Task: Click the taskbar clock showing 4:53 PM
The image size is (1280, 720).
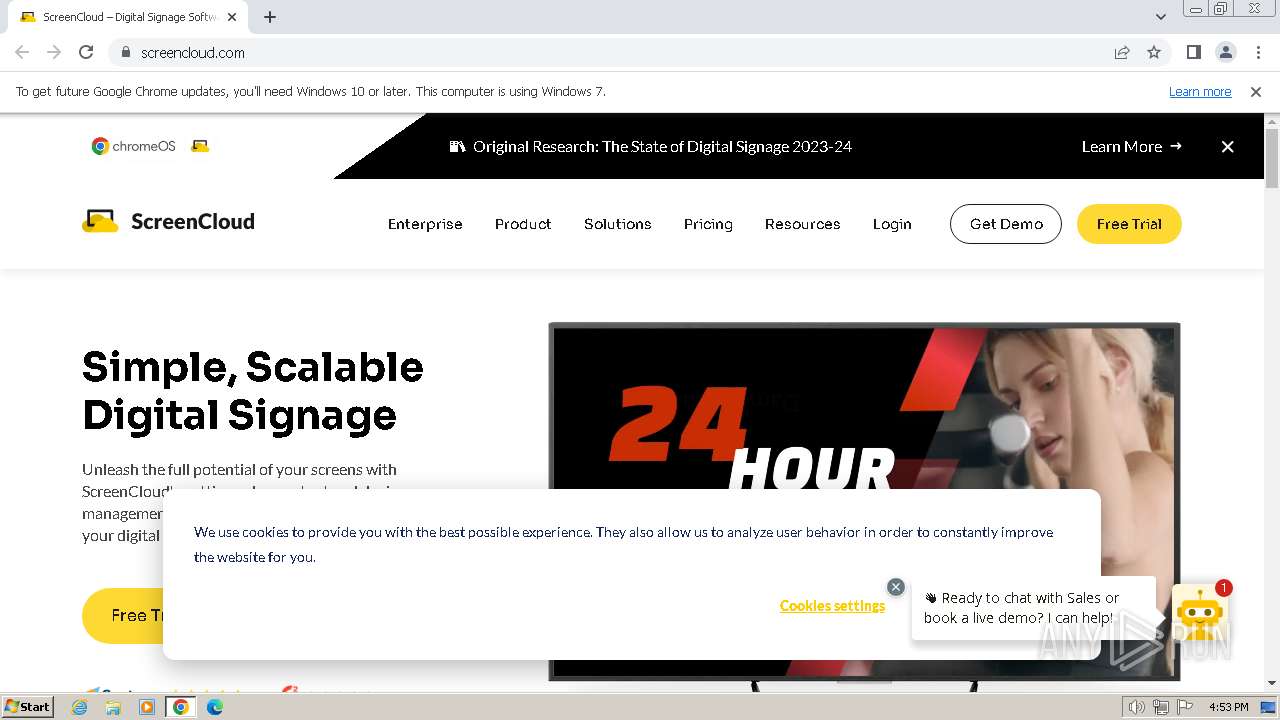Action: coord(1228,707)
